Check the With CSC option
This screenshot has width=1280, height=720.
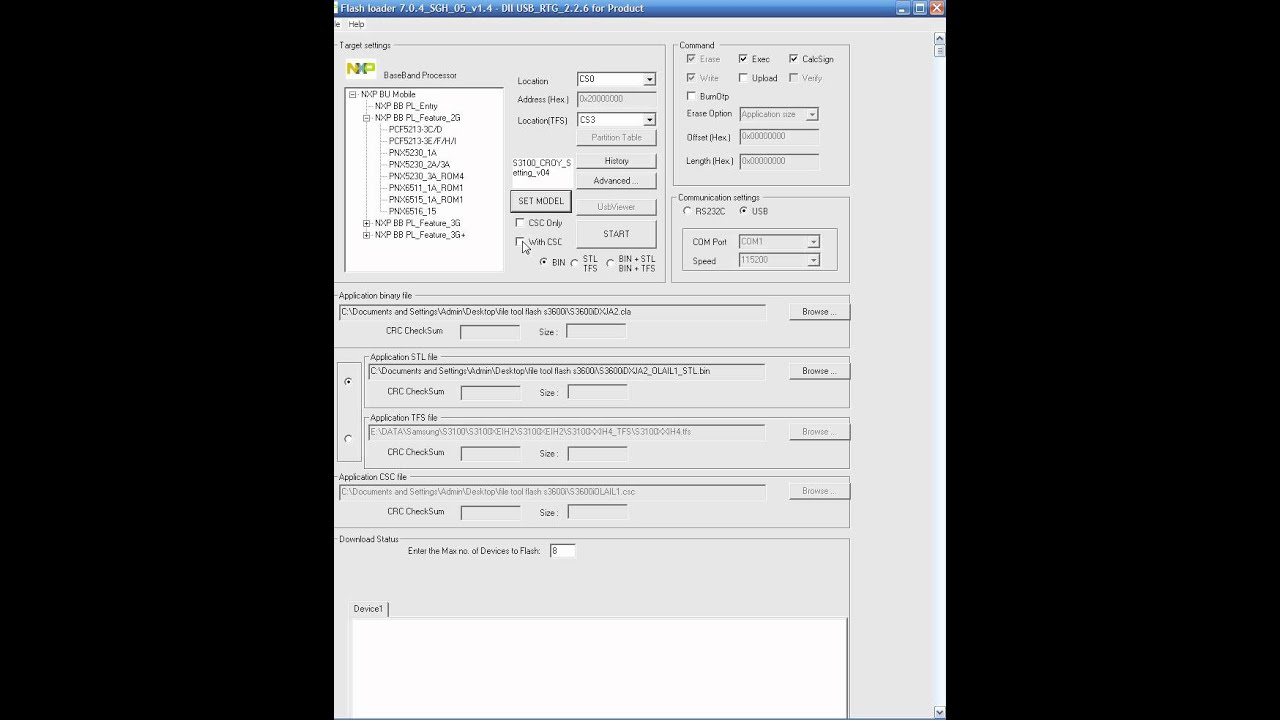(520, 242)
